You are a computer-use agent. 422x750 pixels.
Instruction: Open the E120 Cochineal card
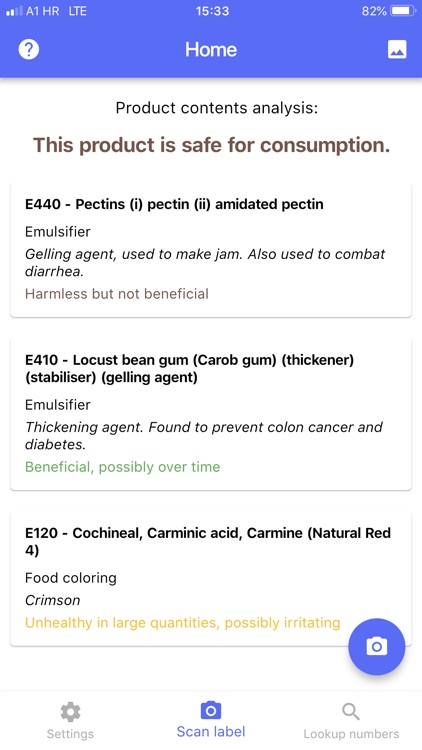(211, 578)
